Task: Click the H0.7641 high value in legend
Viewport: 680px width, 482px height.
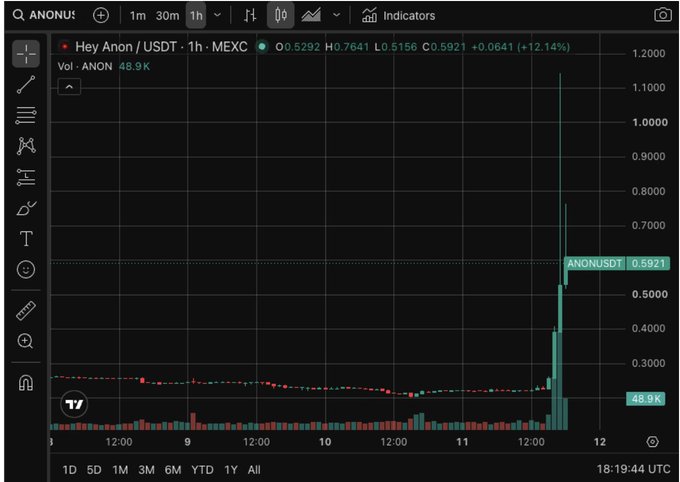Action: (x=347, y=46)
